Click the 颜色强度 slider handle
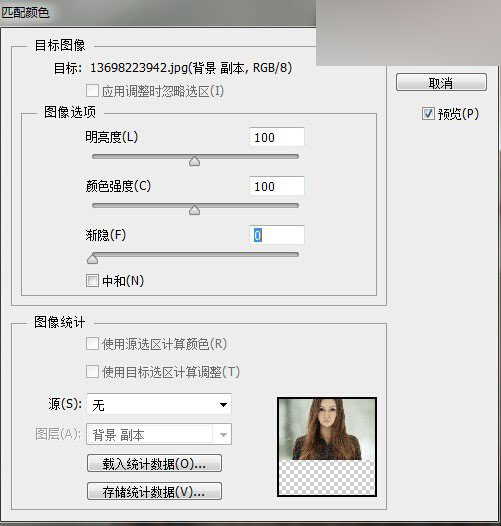This screenshot has width=501, height=526. click(x=195, y=210)
